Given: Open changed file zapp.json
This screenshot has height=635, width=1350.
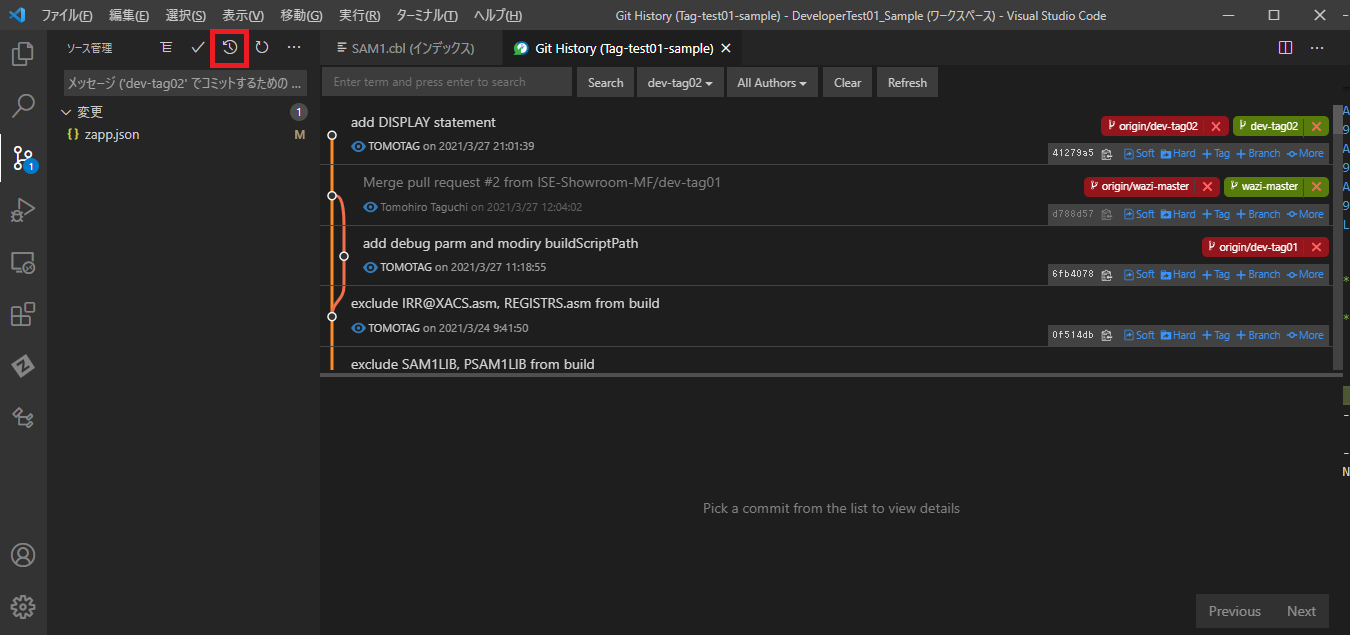Looking at the screenshot, I should [112, 134].
